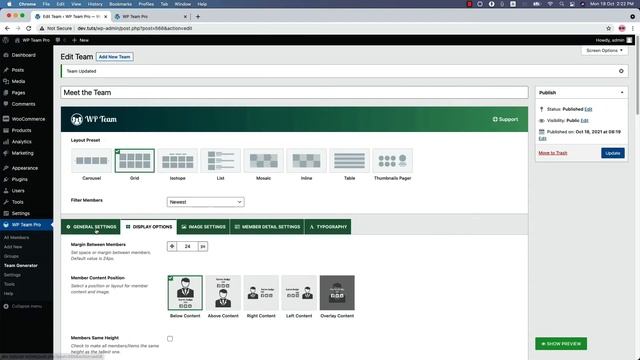Open WooCommerce in the sidebar
640x360 pixels.
tap(27, 119)
